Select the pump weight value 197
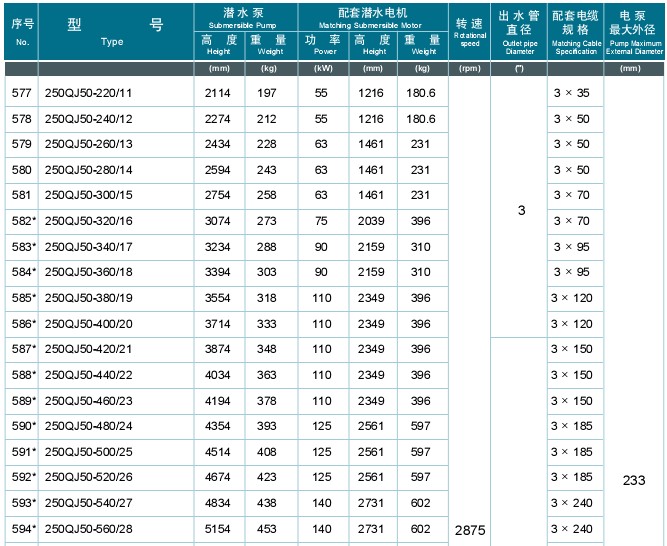 pos(266,93)
